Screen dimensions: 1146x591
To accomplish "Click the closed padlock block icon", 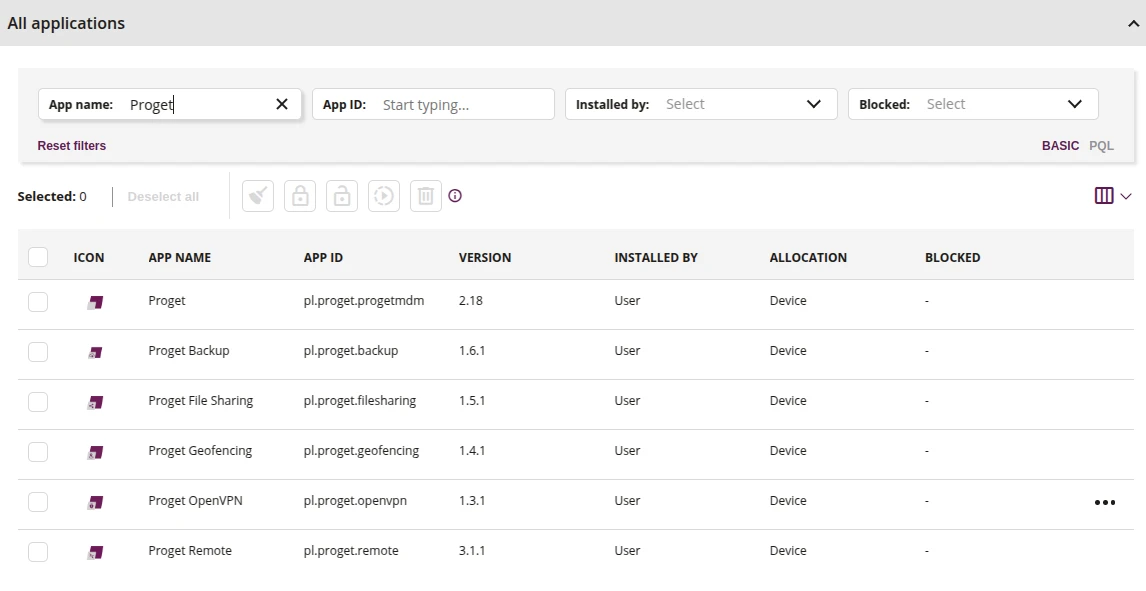I will (300, 196).
